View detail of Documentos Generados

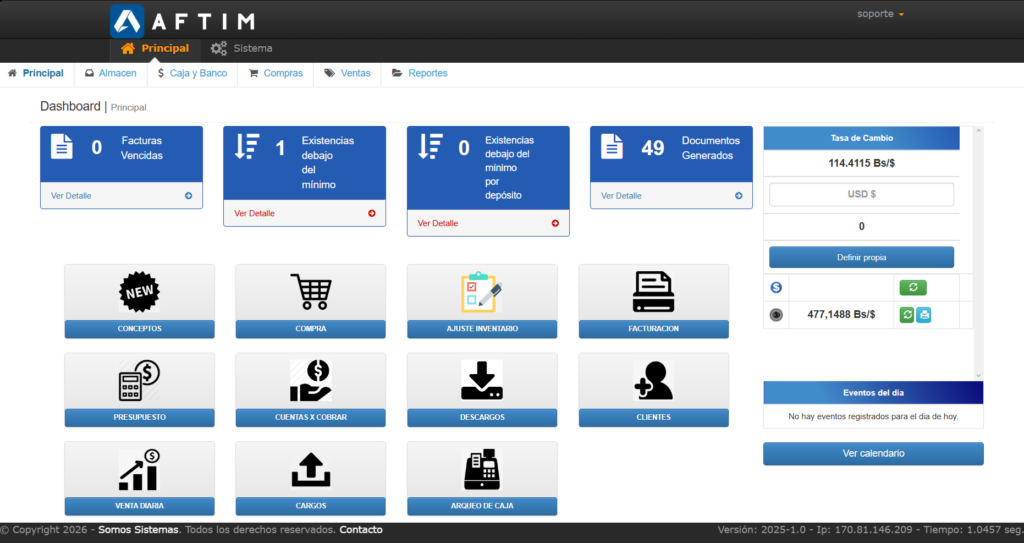(x=671, y=196)
